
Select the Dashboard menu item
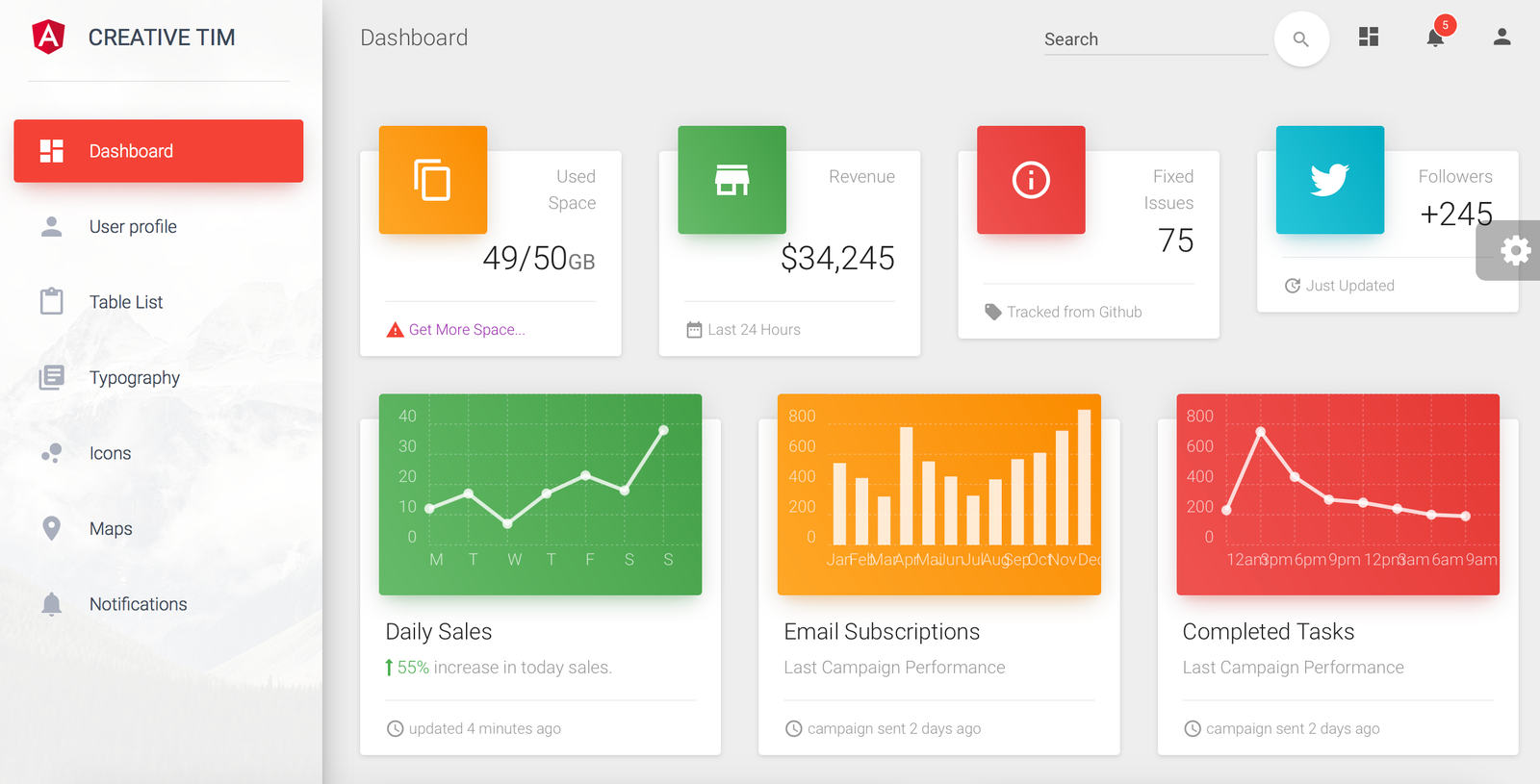(159, 151)
